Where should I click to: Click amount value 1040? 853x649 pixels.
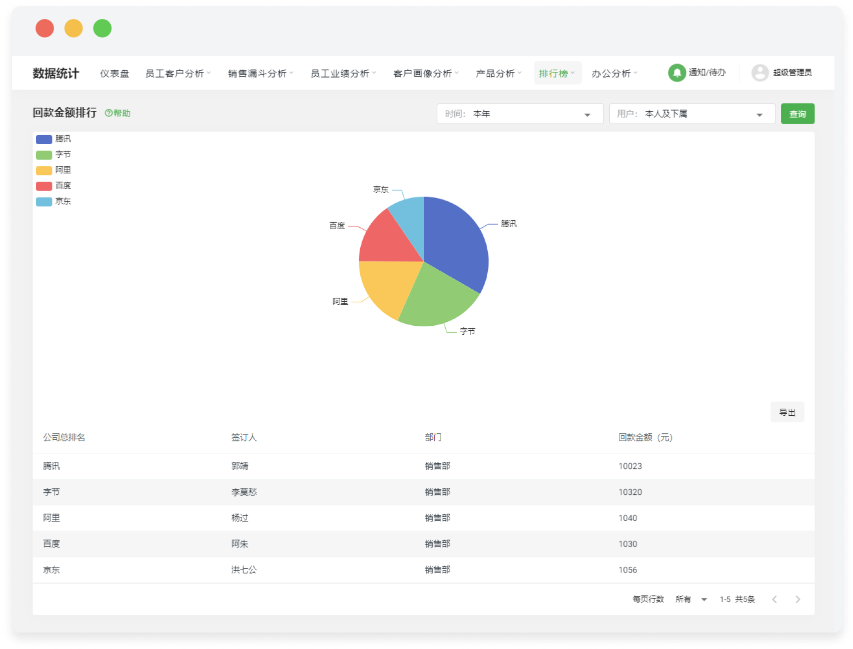tap(628, 518)
